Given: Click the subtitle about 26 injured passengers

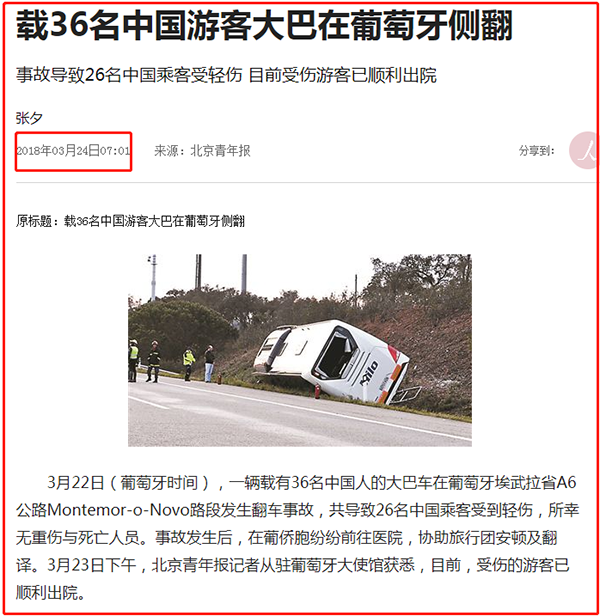Looking at the screenshot, I should click(226, 75).
